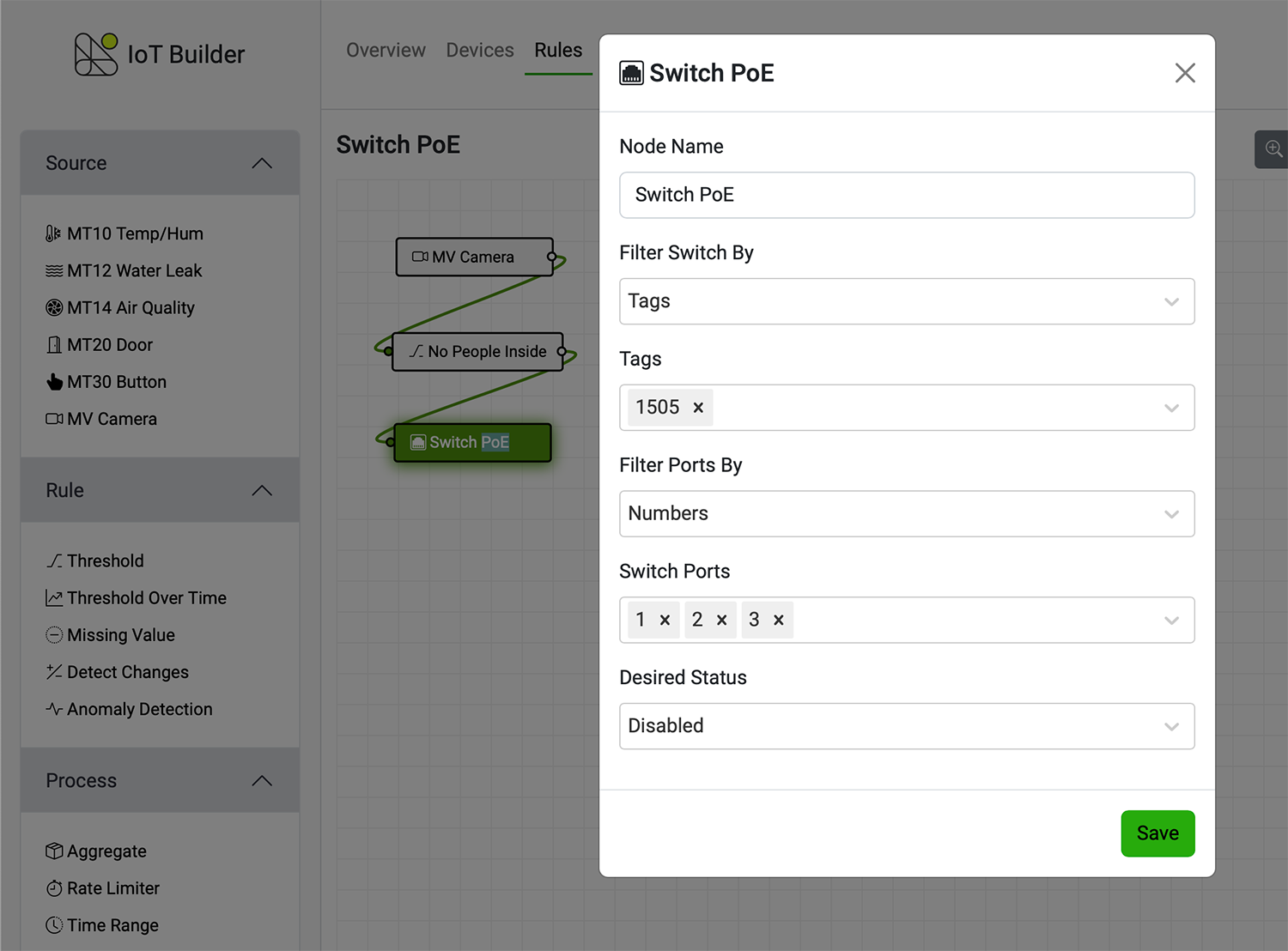
Task: Click the Node Name input field
Action: tap(907, 195)
